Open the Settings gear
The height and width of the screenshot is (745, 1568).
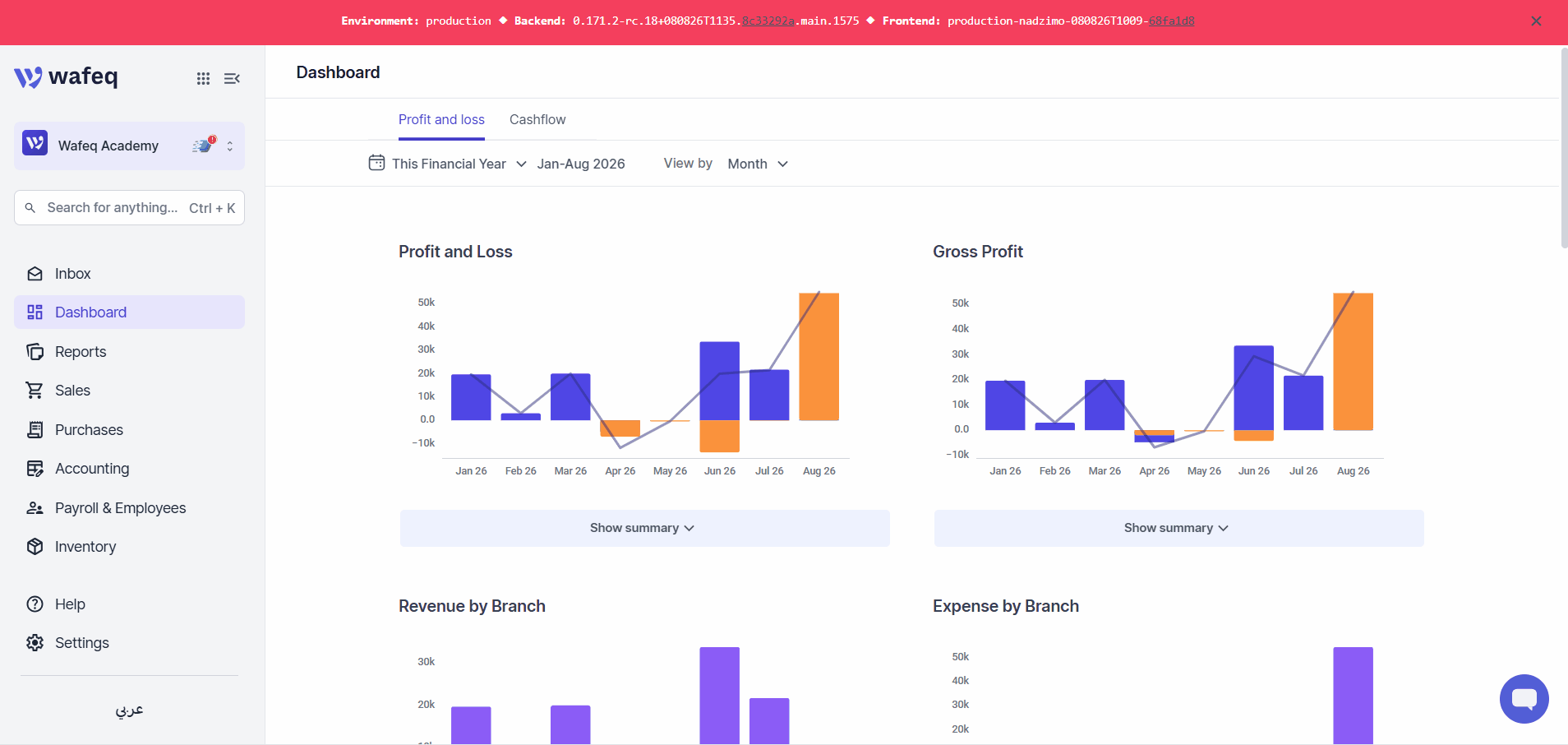[35, 643]
